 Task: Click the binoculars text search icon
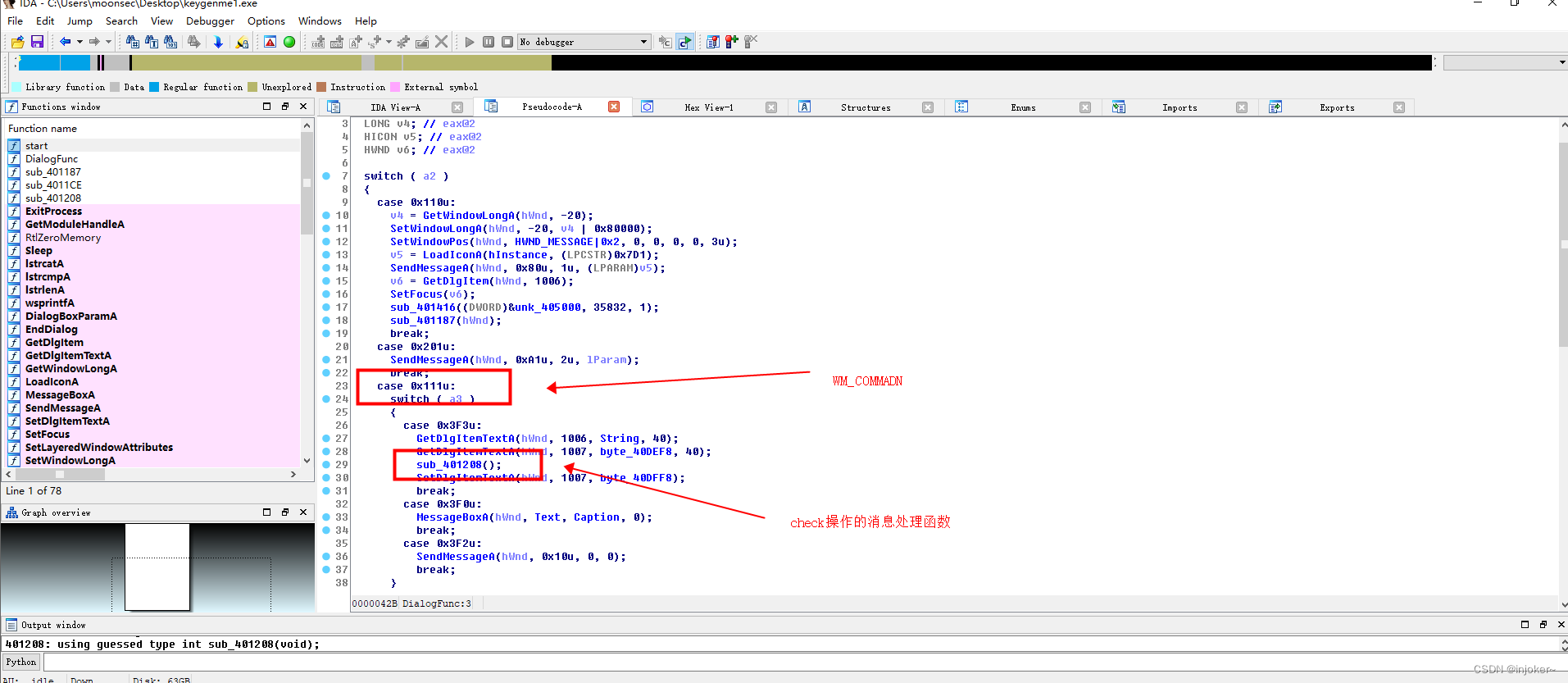click(152, 42)
